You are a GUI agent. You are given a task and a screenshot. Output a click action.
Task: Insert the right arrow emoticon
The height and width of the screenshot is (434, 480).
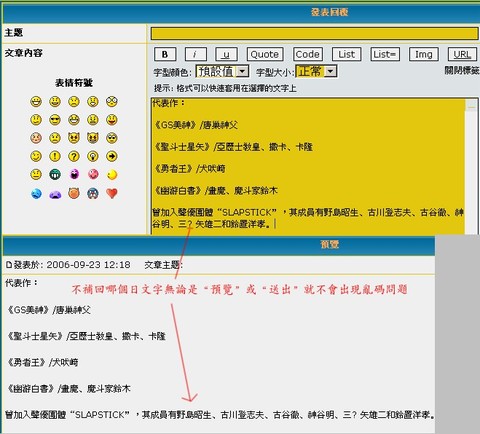coord(112,156)
